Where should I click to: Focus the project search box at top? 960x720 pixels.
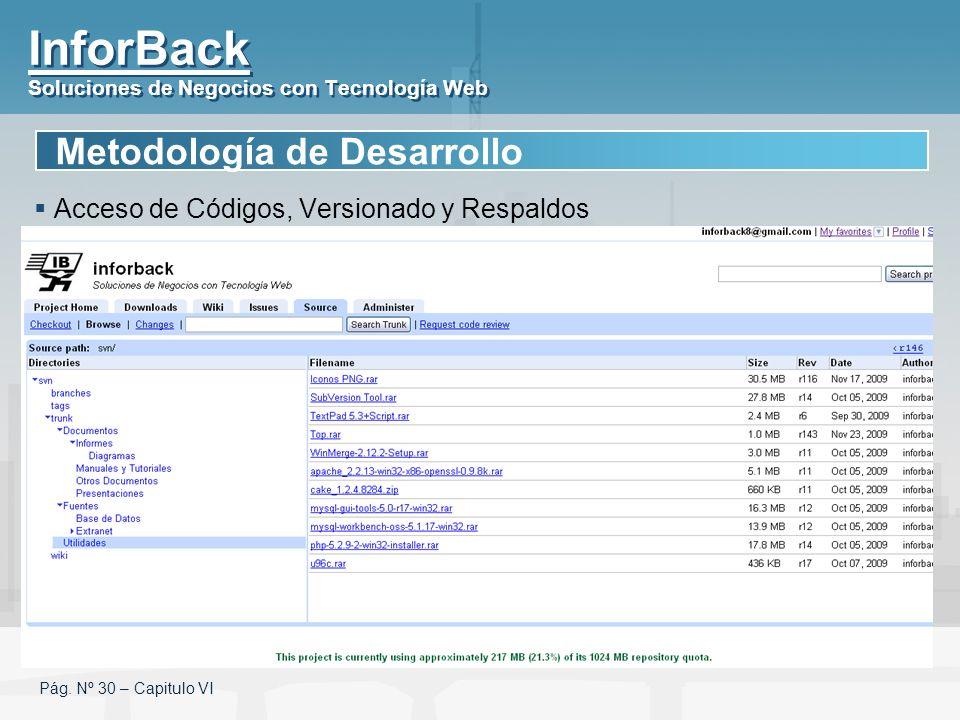[x=800, y=274]
